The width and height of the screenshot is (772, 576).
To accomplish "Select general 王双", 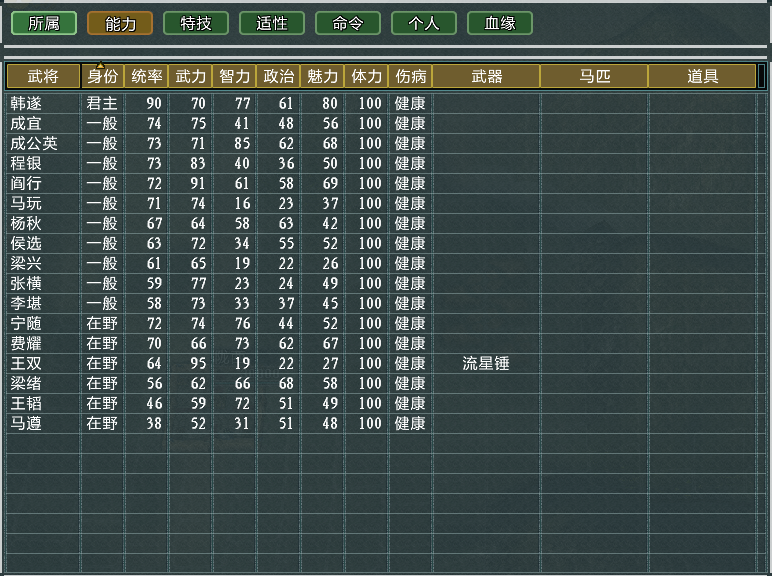I will (x=26, y=363).
